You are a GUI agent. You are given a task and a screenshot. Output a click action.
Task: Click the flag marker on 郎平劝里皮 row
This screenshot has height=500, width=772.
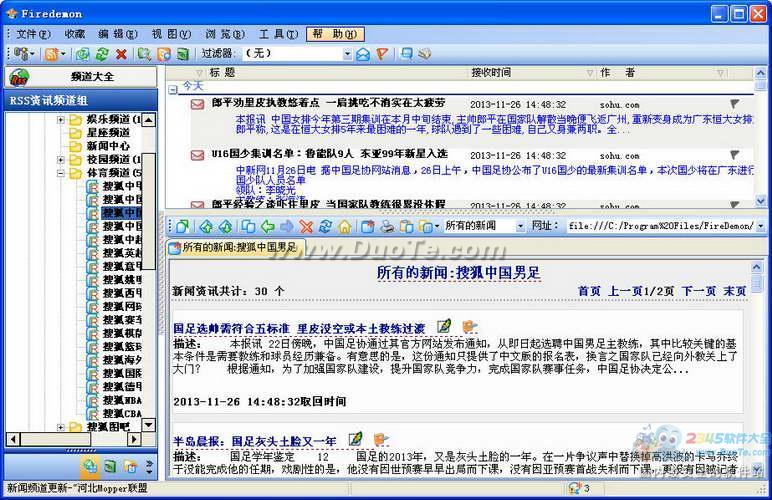point(734,103)
